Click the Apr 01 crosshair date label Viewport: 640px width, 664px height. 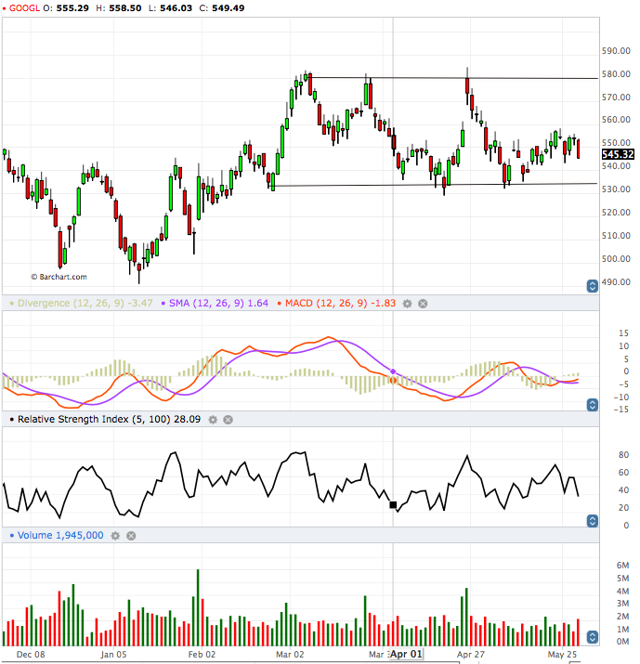pos(406,654)
